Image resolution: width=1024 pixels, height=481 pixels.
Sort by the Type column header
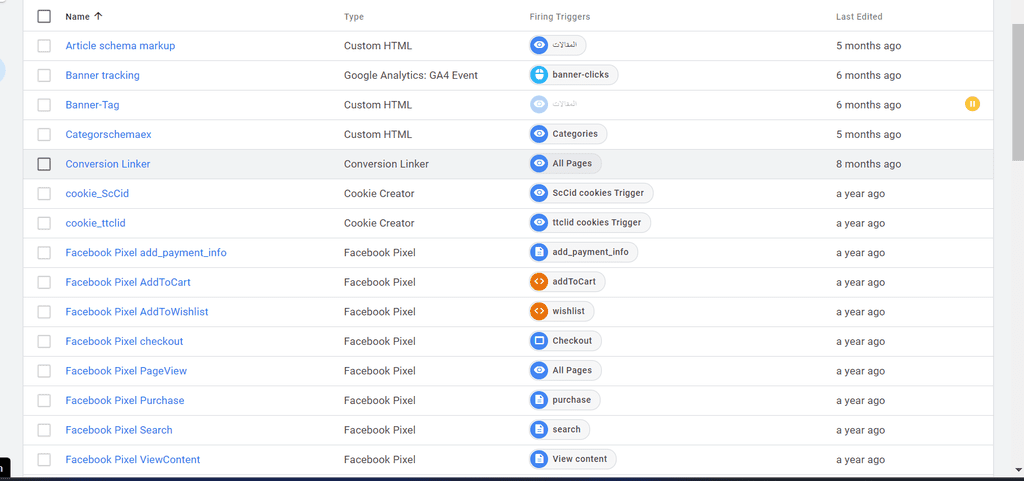(354, 17)
